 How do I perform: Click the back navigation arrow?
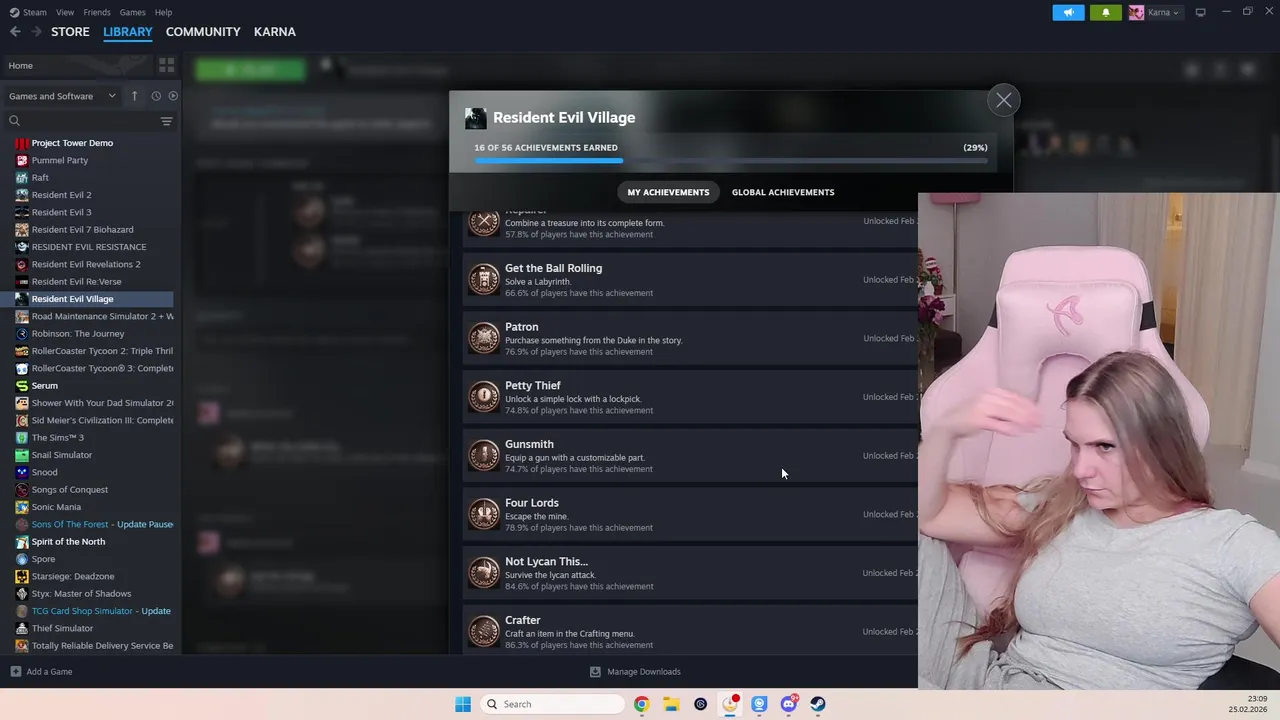point(15,32)
